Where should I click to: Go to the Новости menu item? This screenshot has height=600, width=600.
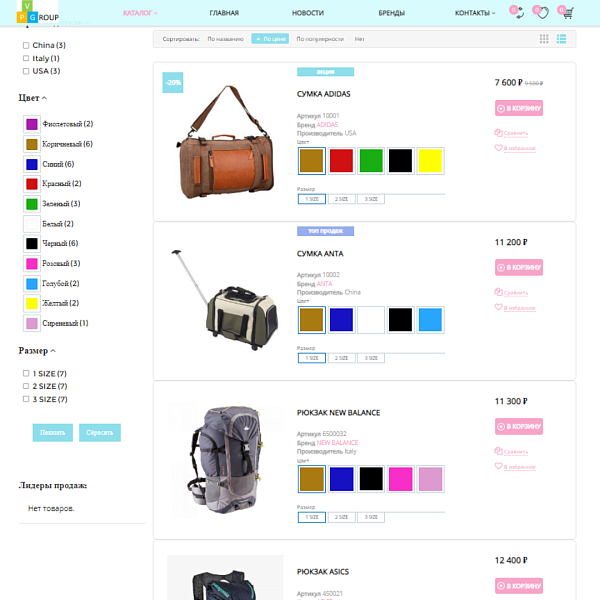307,13
